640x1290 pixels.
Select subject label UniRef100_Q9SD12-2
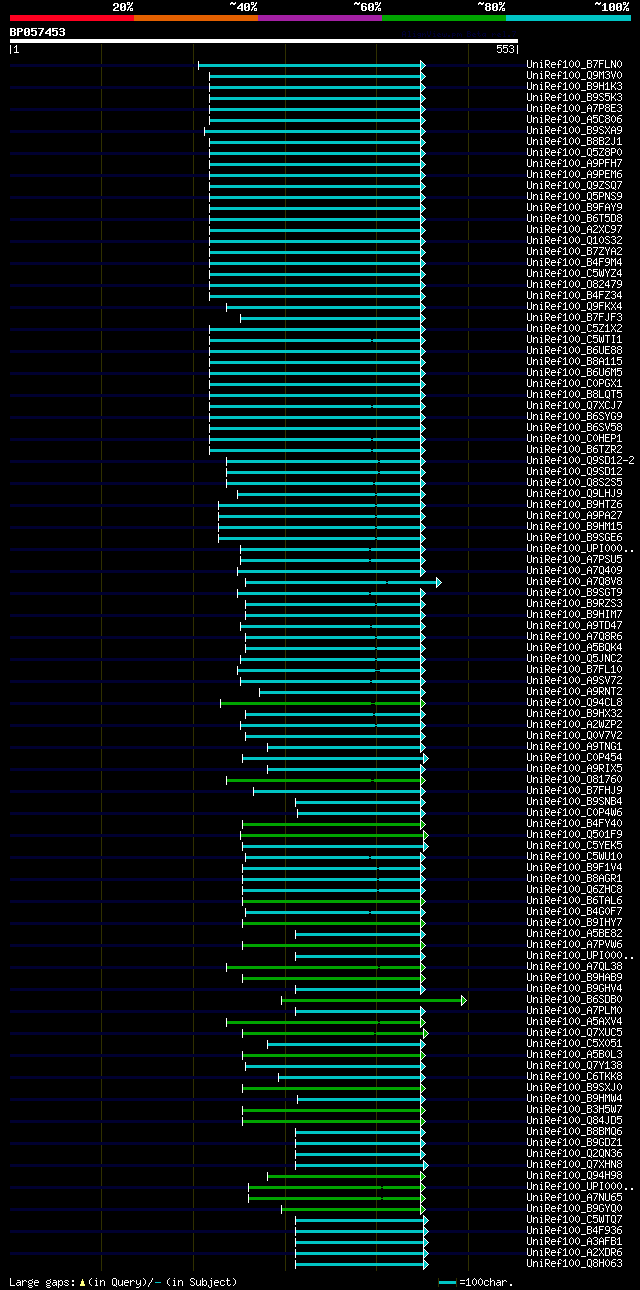(580, 461)
